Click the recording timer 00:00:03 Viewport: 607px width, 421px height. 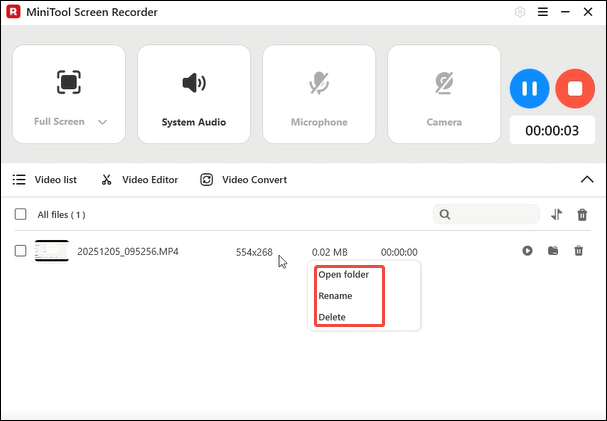552,130
